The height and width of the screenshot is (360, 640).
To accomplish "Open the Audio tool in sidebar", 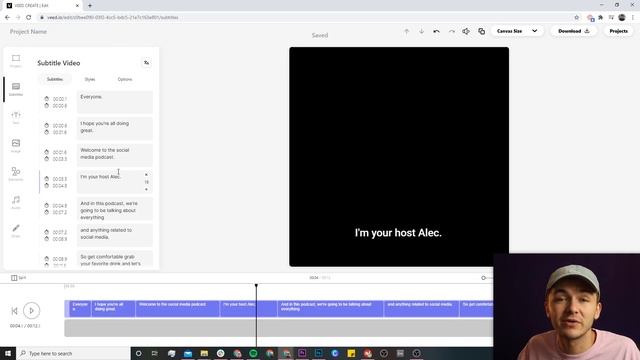I will (16, 202).
